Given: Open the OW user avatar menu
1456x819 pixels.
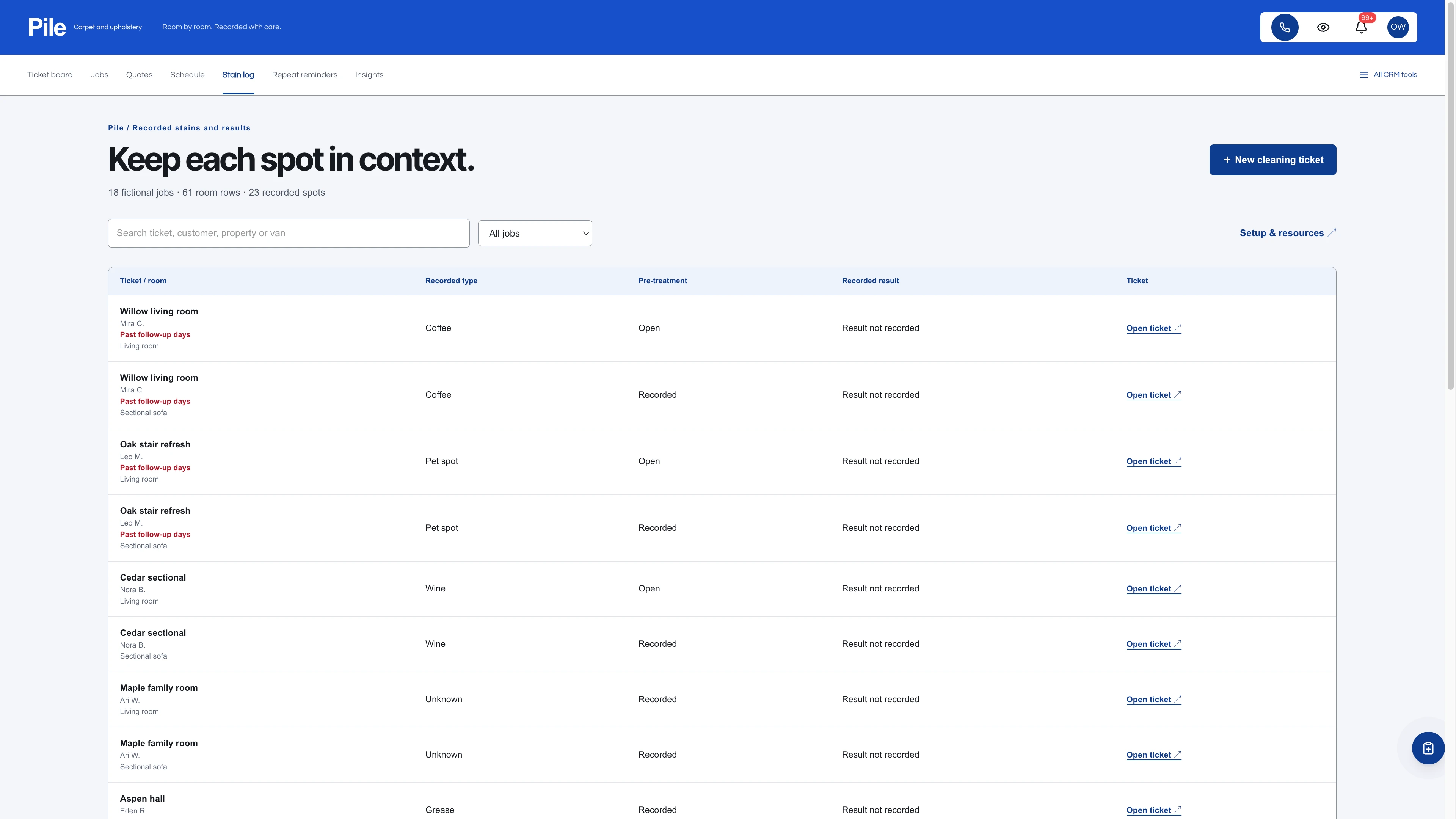Looking at the screenshot, I should 1398,27.
